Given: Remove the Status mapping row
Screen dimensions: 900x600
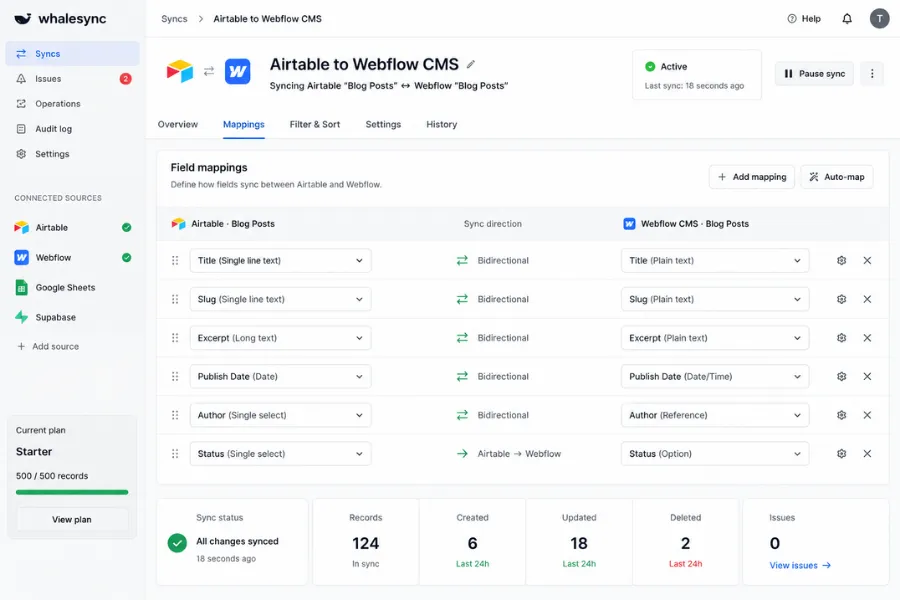Looking at the screenshot, I should [867, 454].
